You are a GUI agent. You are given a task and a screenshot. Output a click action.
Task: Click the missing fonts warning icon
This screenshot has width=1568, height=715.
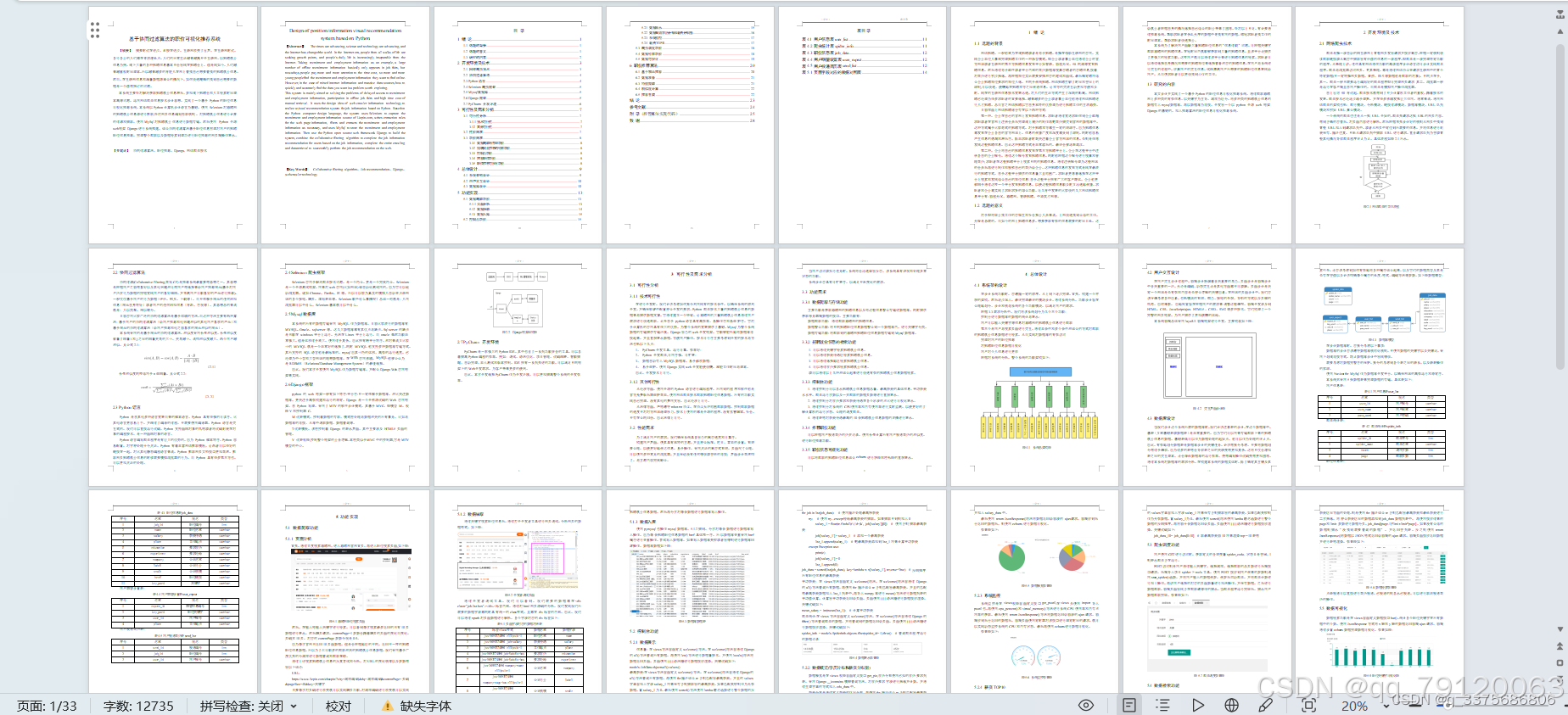click(387, 706)
